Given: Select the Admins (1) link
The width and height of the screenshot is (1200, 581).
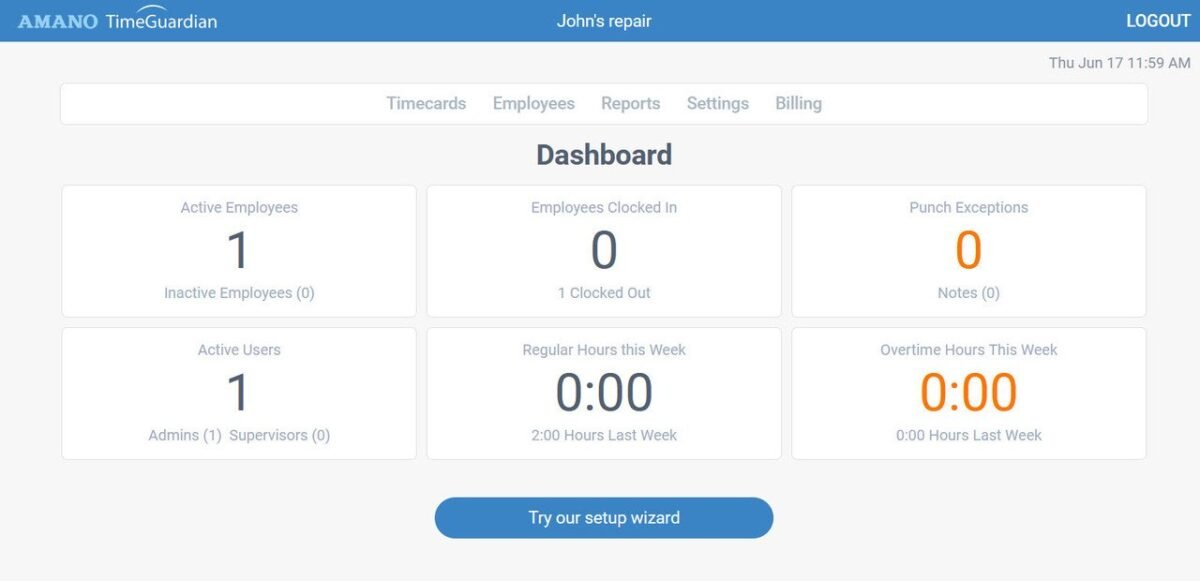Looking at the screenshot, I should pyautogui.click(x=185, y=435).
